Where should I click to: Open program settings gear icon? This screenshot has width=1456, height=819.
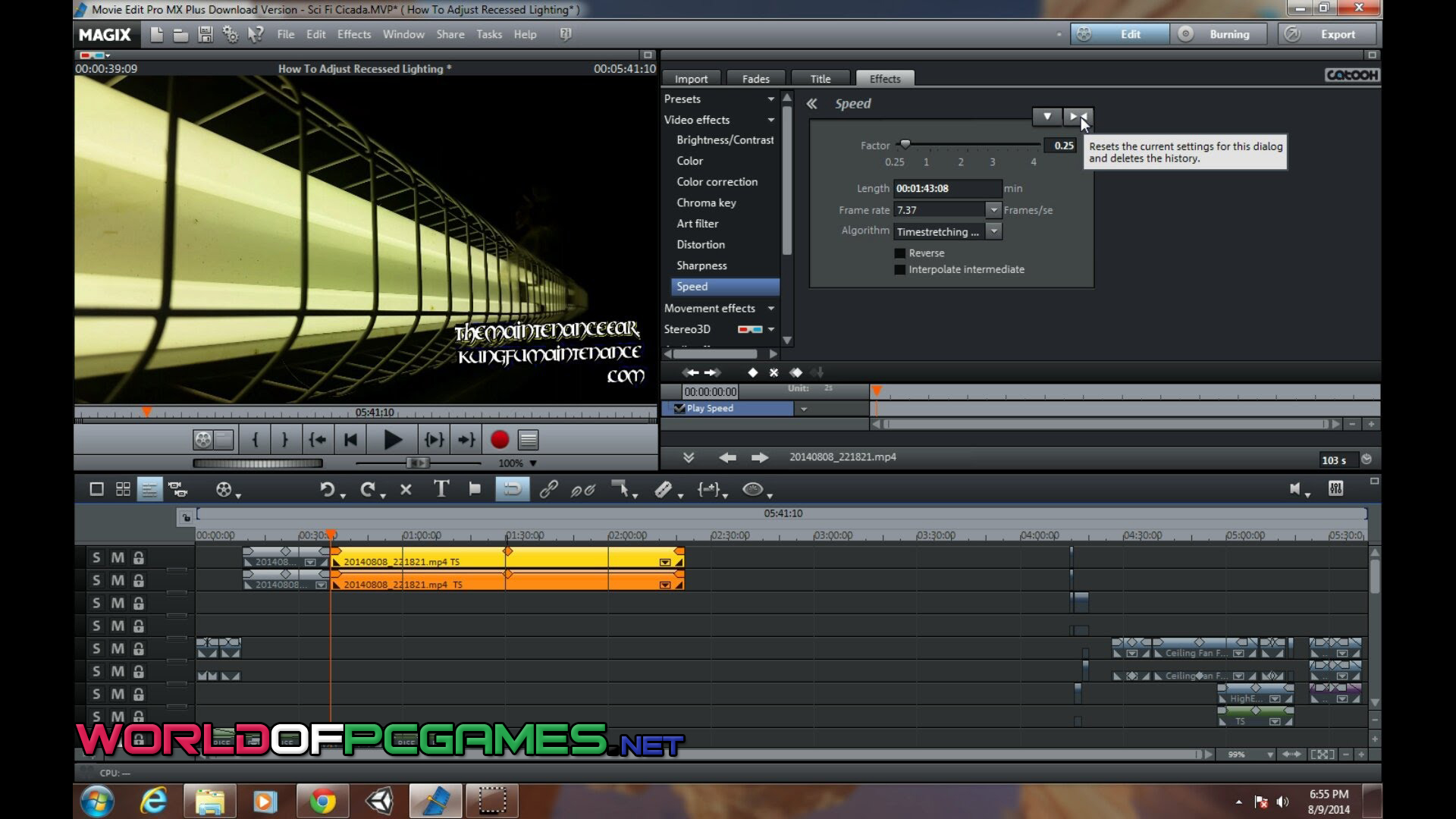pos(230,34)
